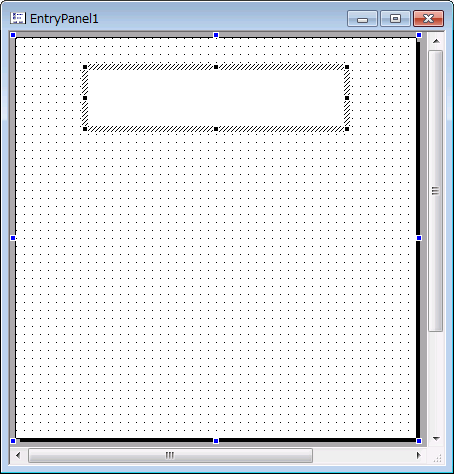Click the vertical scrollbar down arrow
Viewport: 454px width, 474px height.
click(436, 439)
